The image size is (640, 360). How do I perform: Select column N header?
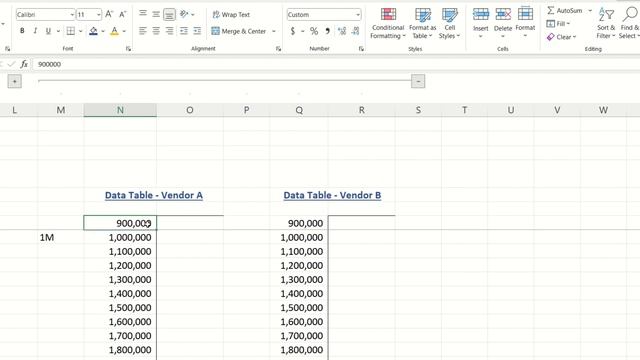coord(120,110)
